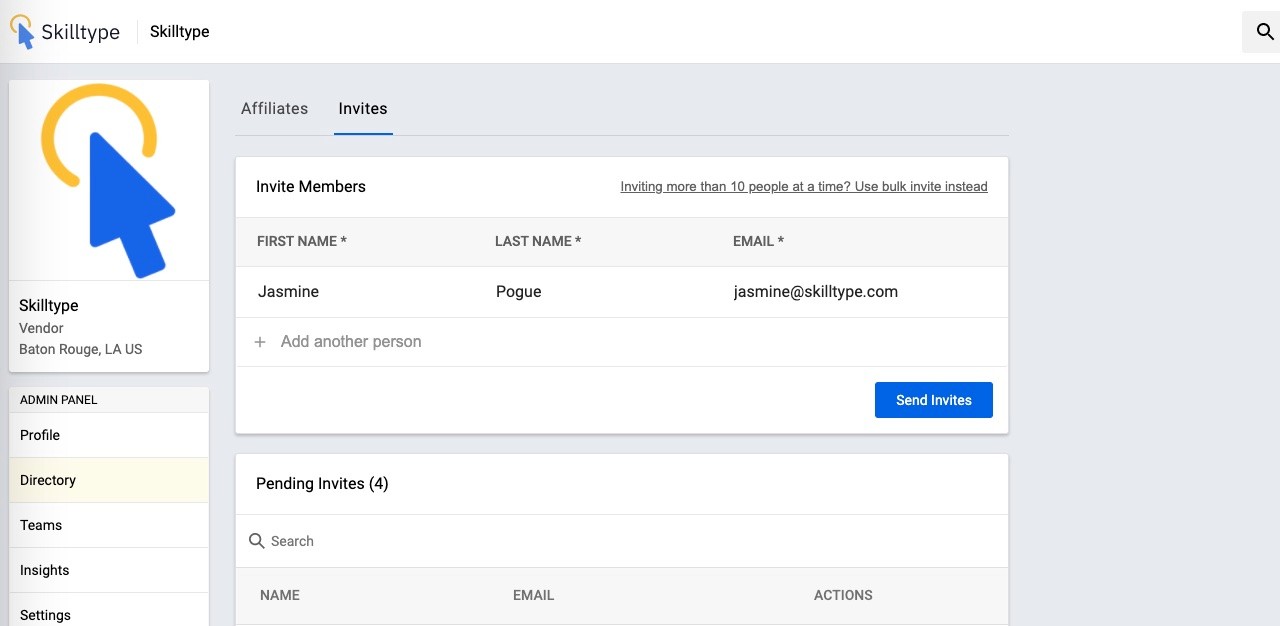Screen dimensions: 1280x626
Task: Click the Skilltype logo in the header
Action: 65,32
